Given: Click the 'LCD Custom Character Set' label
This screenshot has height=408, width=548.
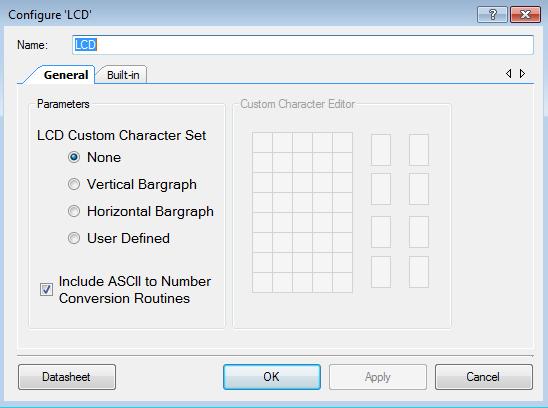Looking at the screenshot, I should pos(121,135).
